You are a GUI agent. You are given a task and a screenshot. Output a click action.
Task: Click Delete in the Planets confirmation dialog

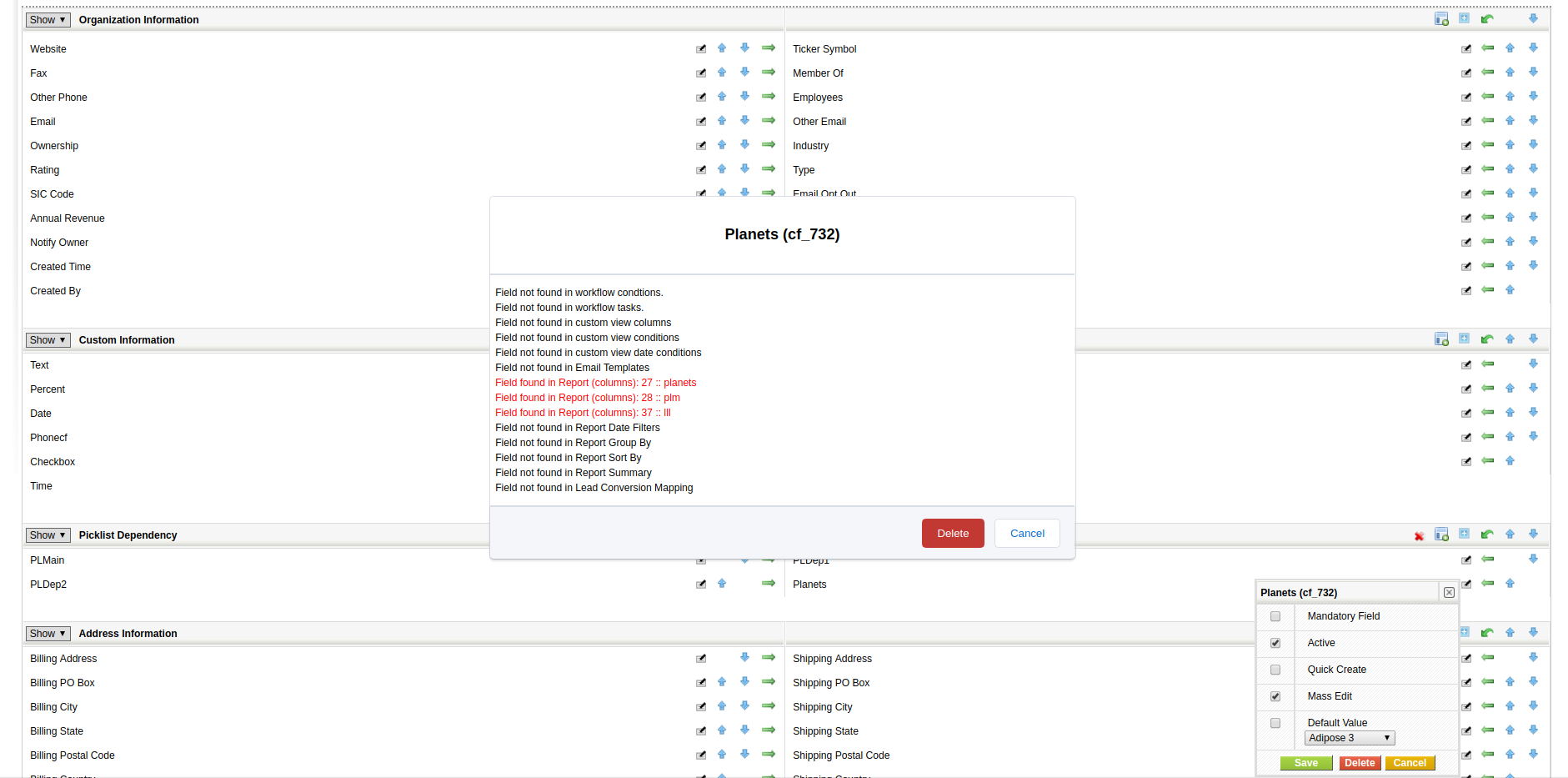953,533
